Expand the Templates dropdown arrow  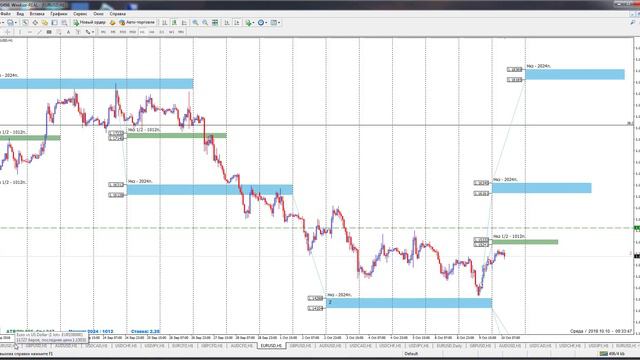(279, 22)
